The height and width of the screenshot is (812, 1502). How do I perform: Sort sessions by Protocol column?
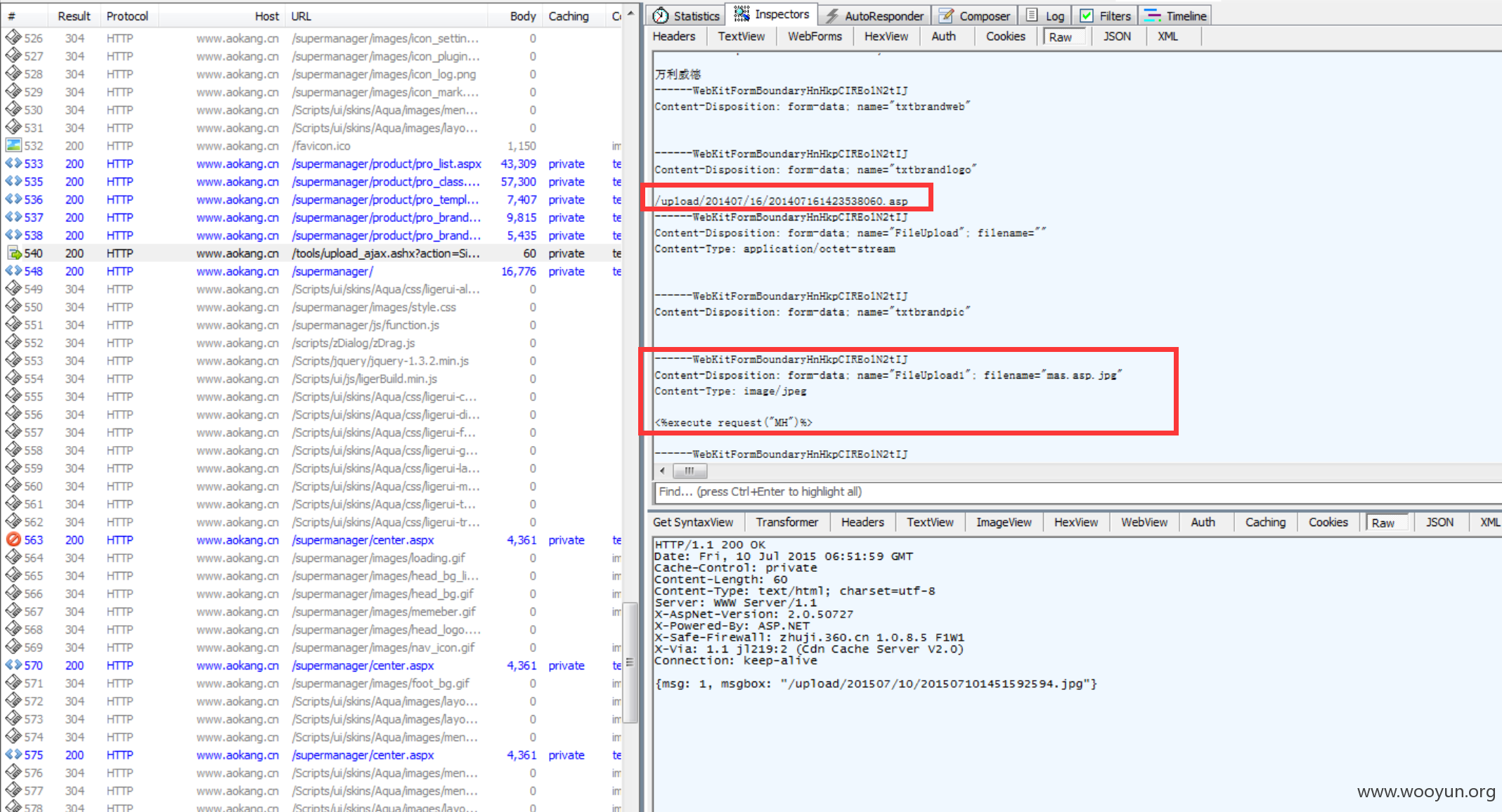click(x=127, y=16)
